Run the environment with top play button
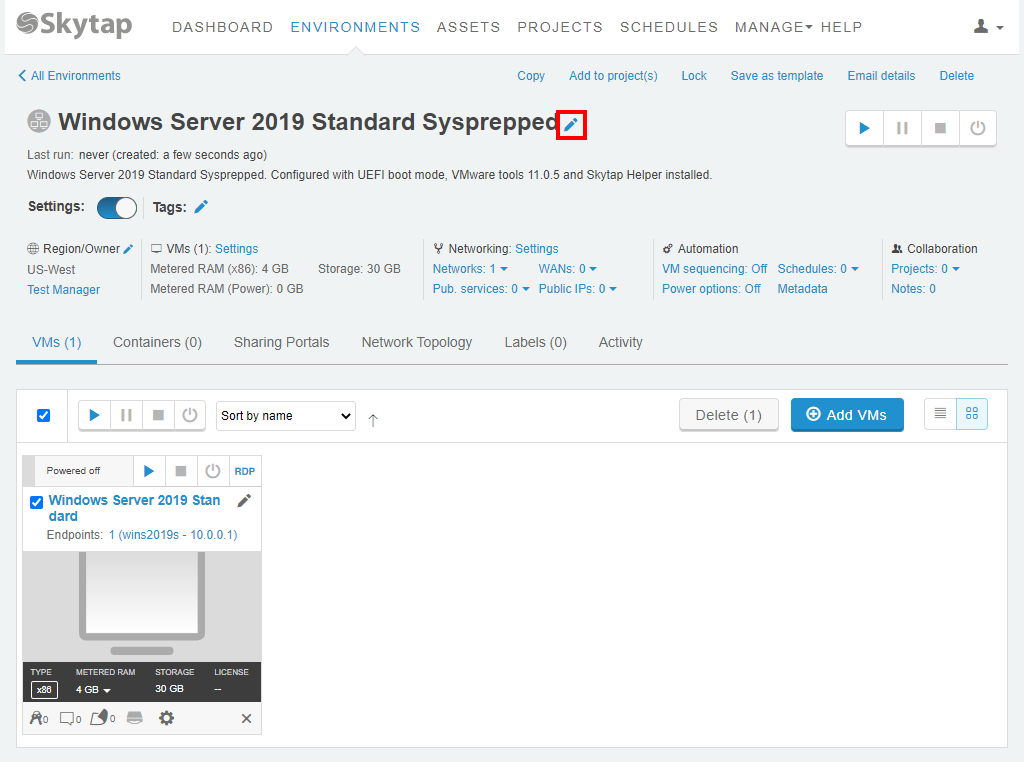Image resolution: width=1024 pixels, height=762 pixels. coord(864,128)
